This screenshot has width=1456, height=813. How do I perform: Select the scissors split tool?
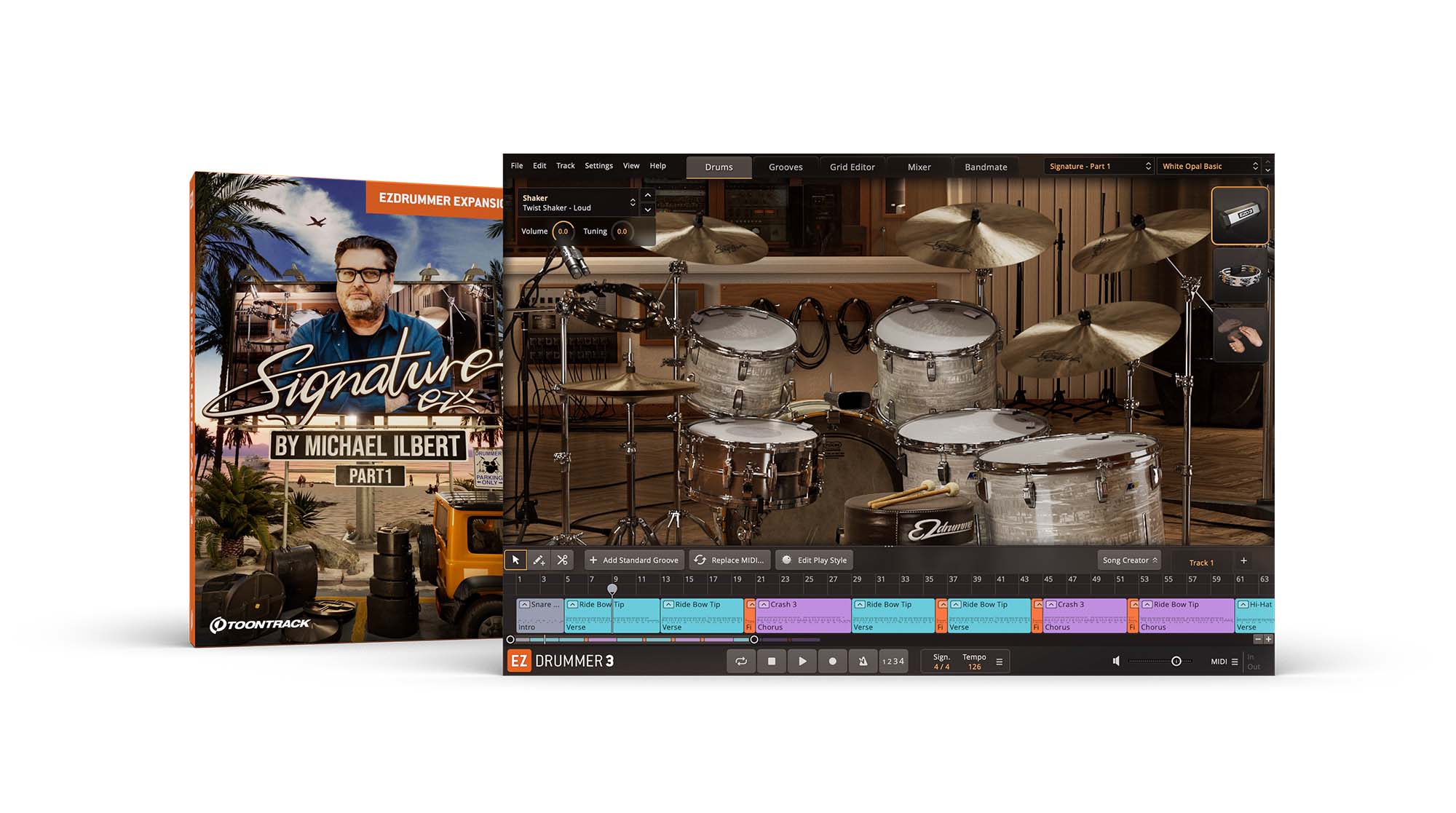click(x=562, y=560)
